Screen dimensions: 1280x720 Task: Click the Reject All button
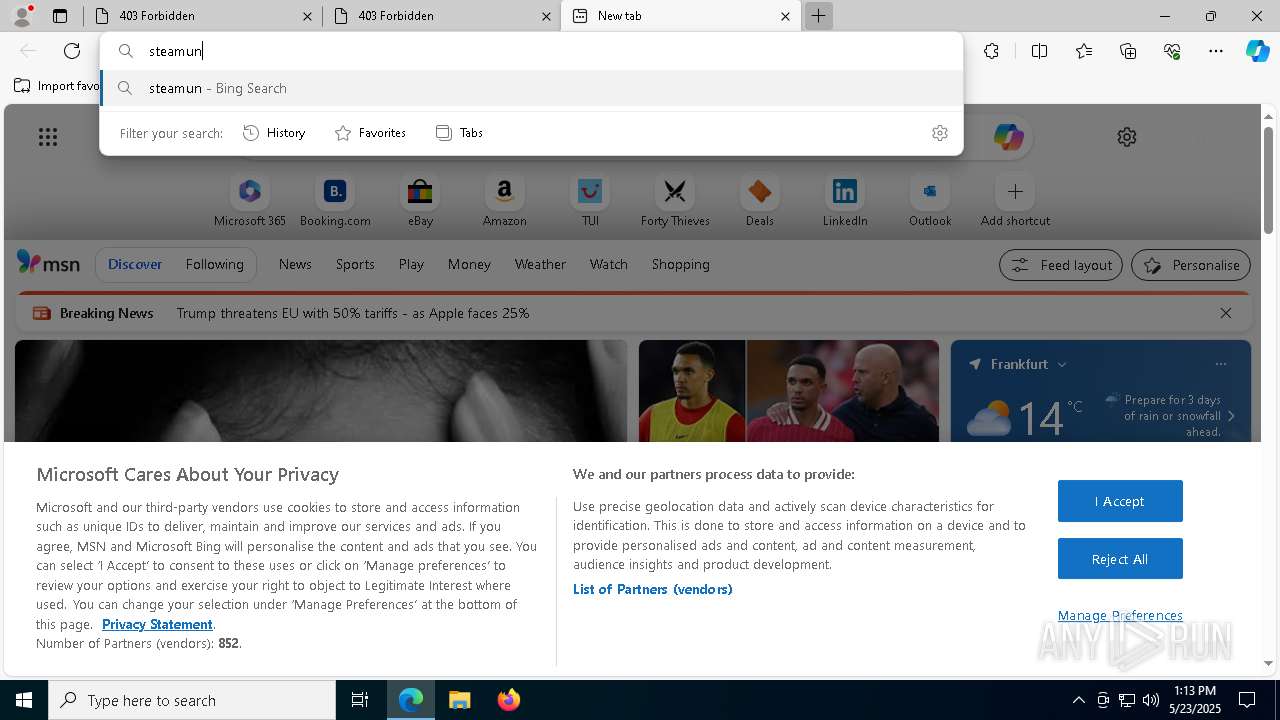click(1120, 559)
